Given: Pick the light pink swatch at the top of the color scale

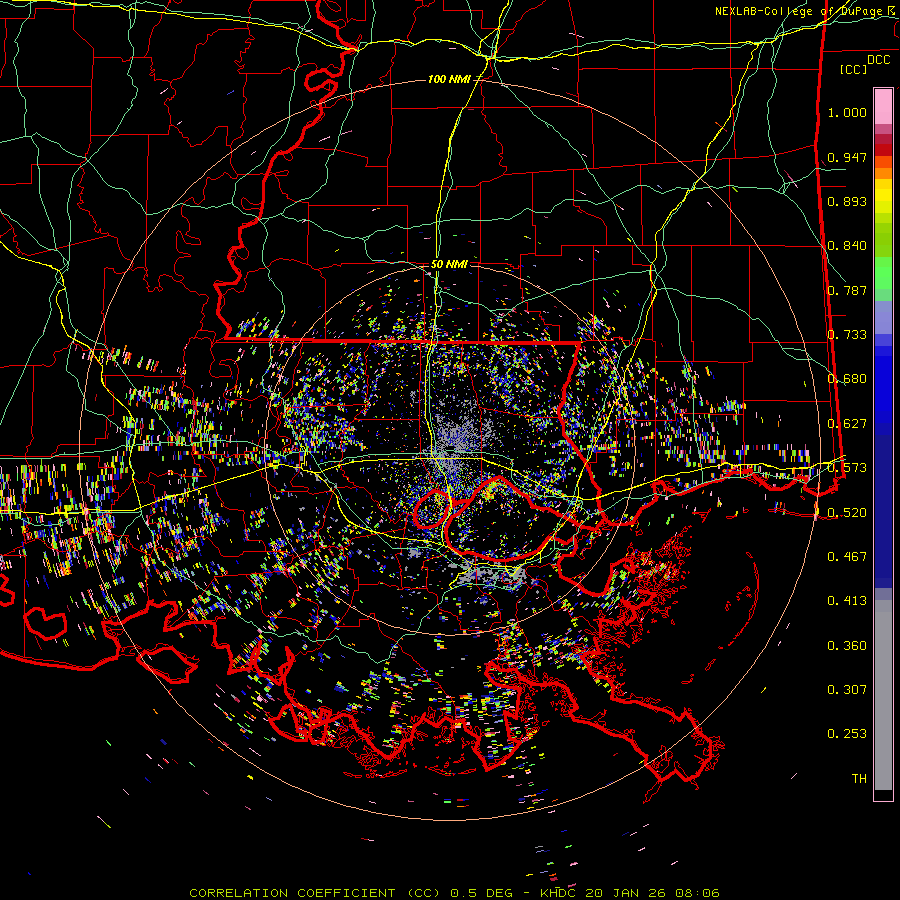Looking at the screenshot, I should coord(883,104).
